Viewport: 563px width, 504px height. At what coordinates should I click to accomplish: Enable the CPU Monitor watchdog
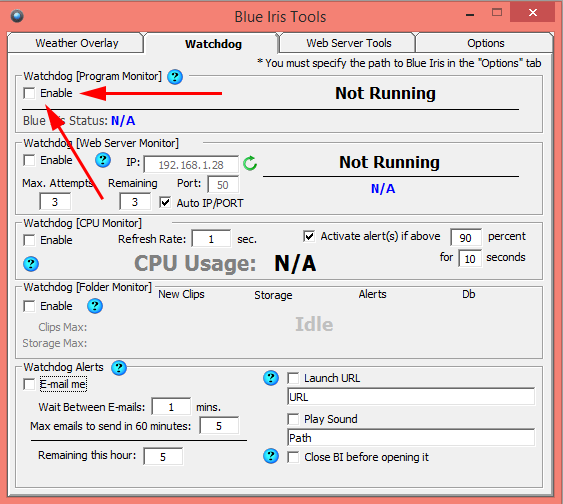(29, 240)
